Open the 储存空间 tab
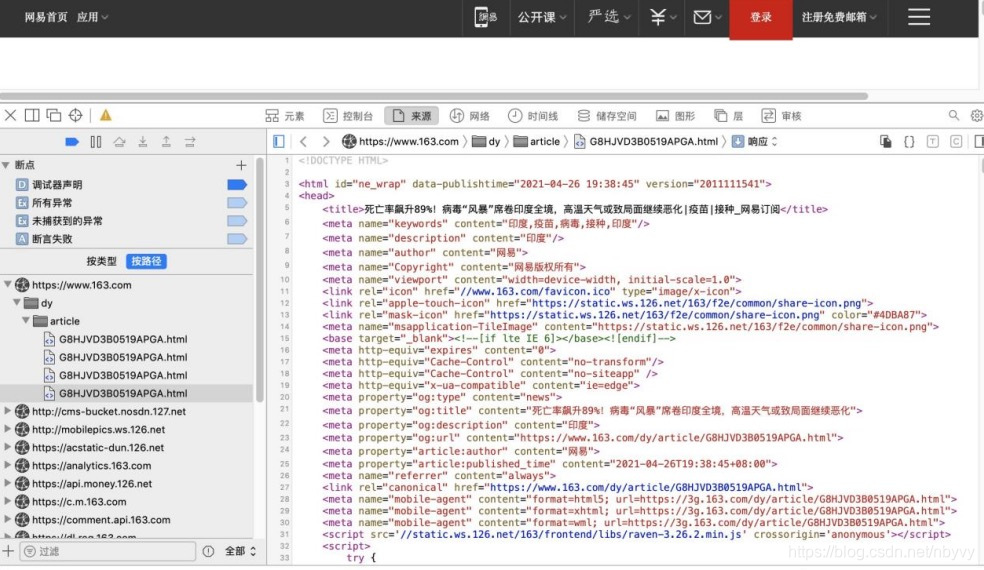 (x=606, y=116)
